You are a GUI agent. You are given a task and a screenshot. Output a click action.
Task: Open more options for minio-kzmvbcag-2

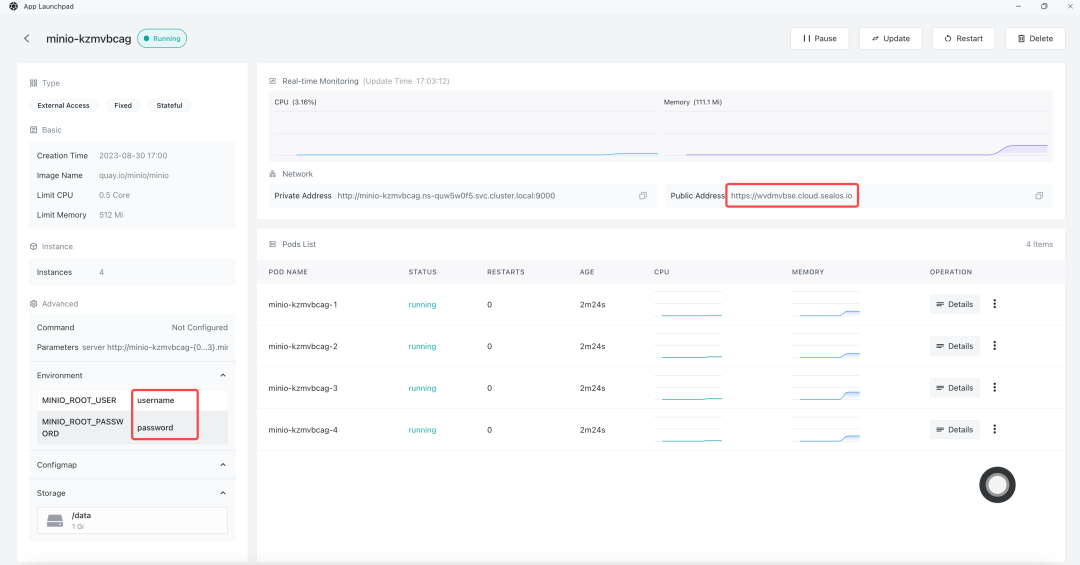(x=995, y=346)
